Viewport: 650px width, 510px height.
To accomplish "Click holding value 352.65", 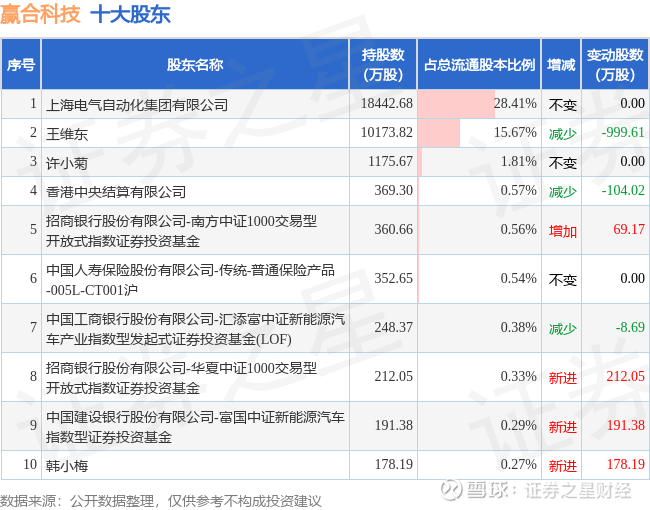I will click(394, 278).
